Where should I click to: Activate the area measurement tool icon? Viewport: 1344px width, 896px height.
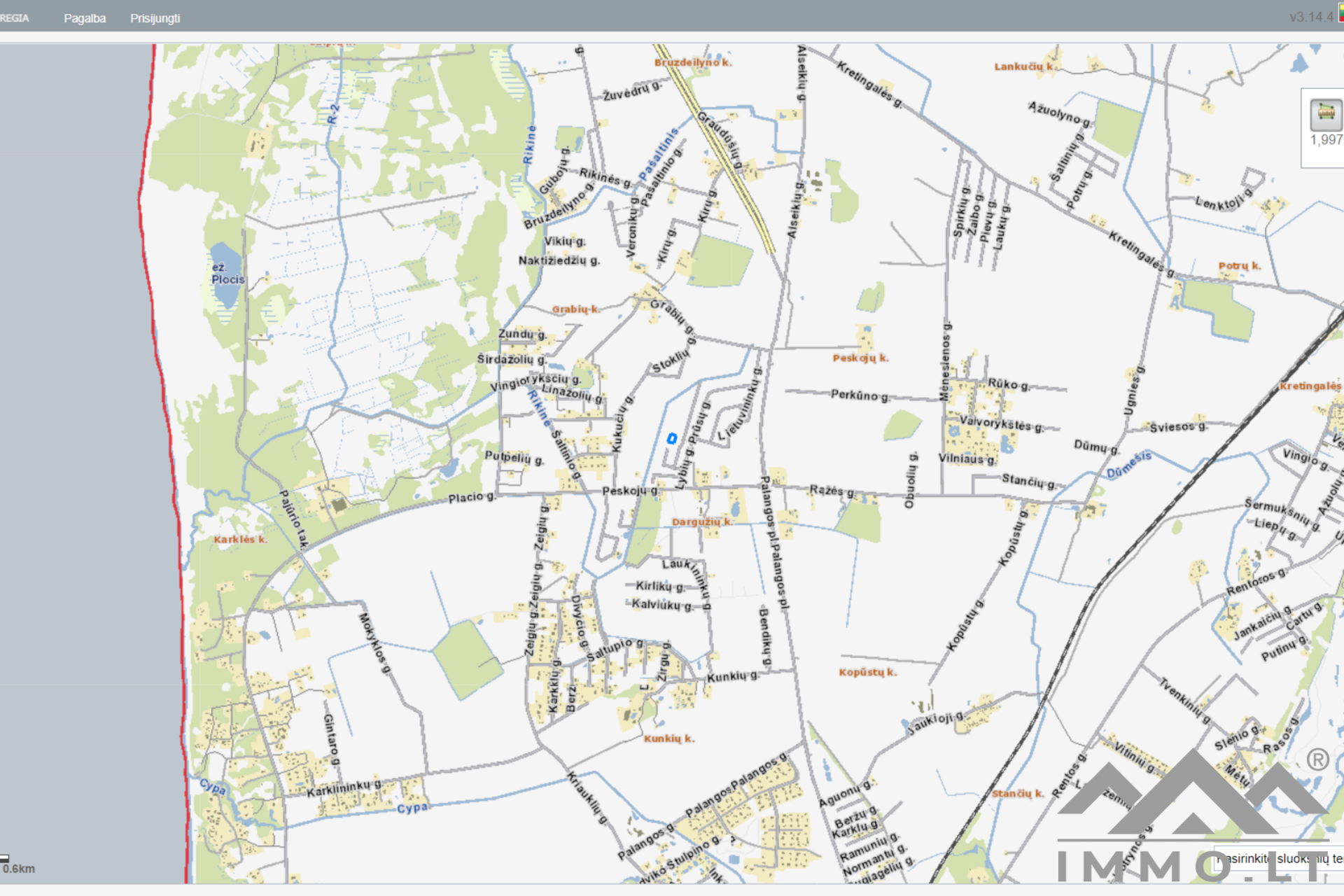coord(1326,113)
